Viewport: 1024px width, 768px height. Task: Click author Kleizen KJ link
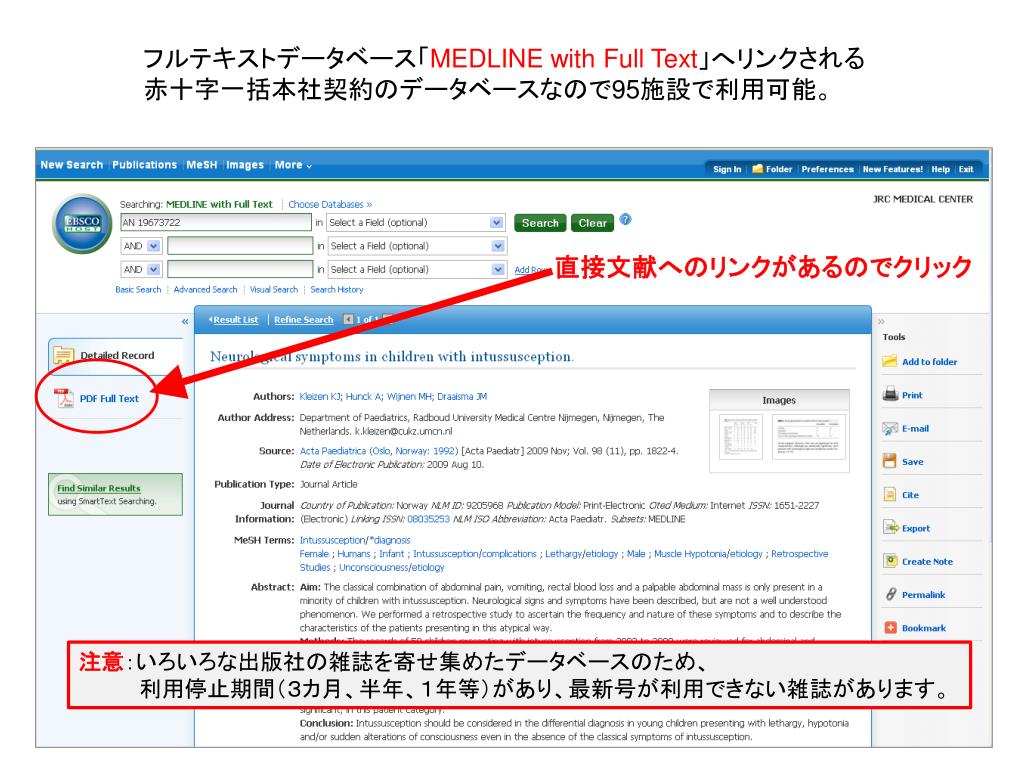coord(320,396)
